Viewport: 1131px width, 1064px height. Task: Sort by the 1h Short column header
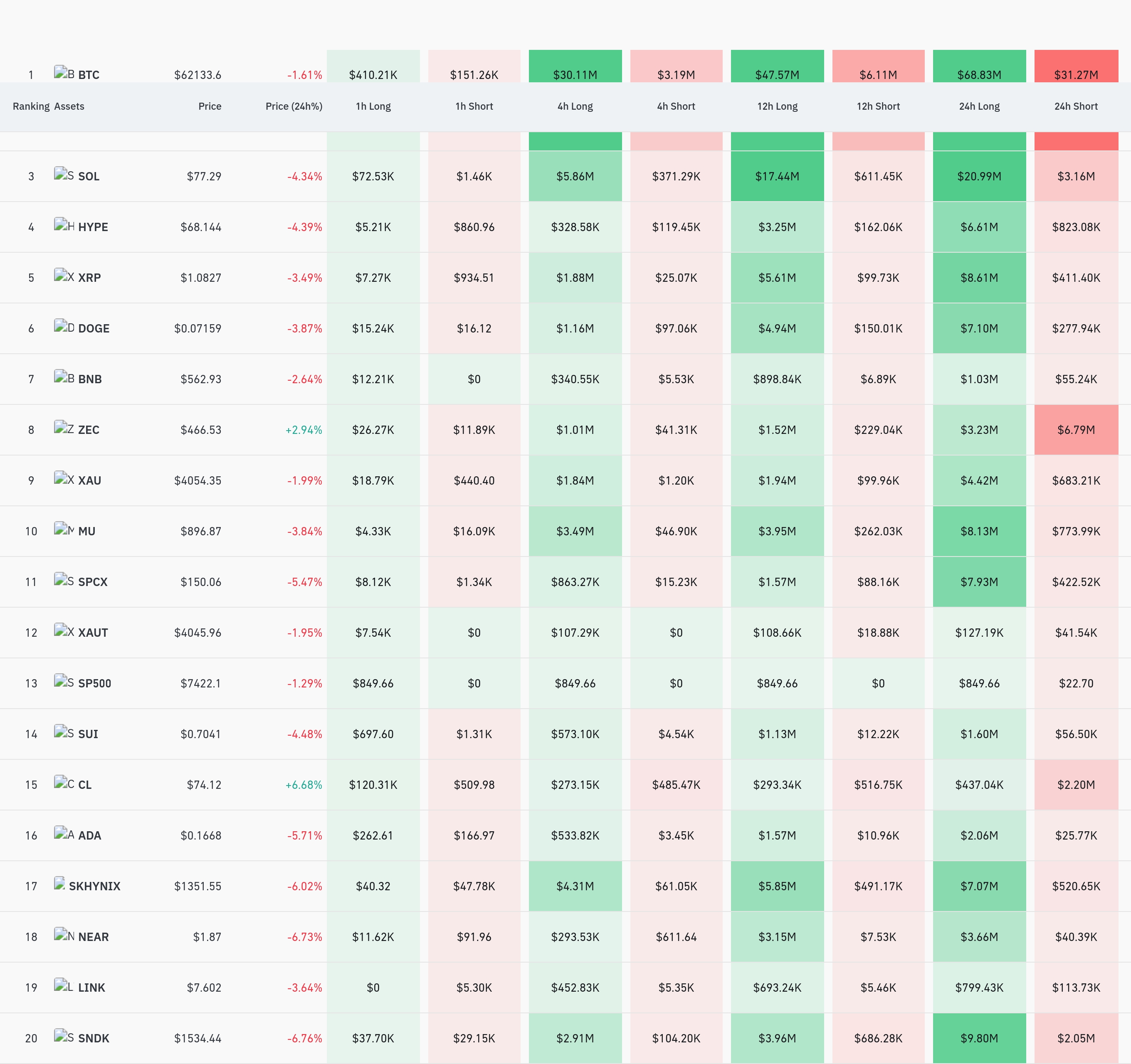tap(474, 106)
